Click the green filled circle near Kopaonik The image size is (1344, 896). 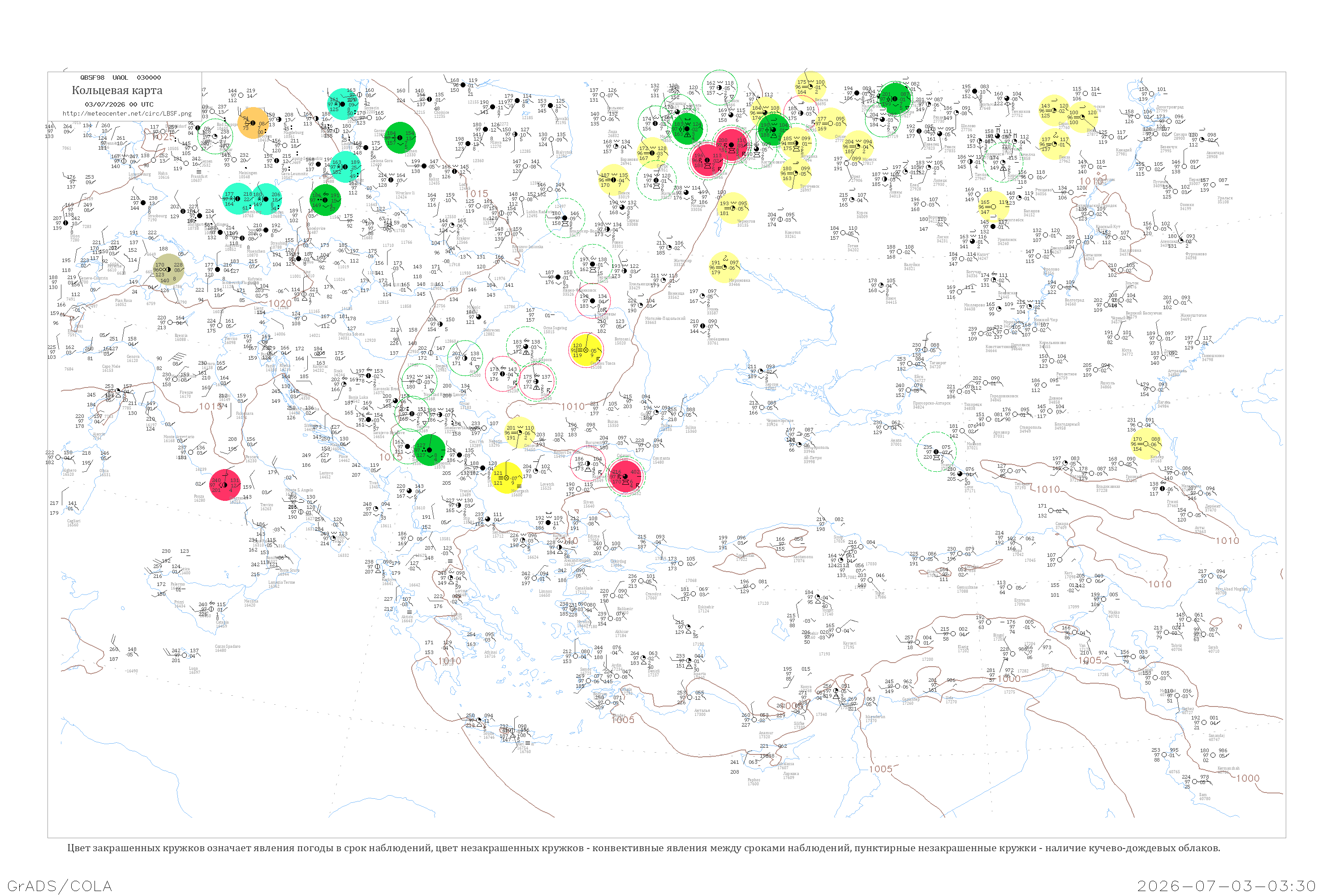(x=430, y=450)
